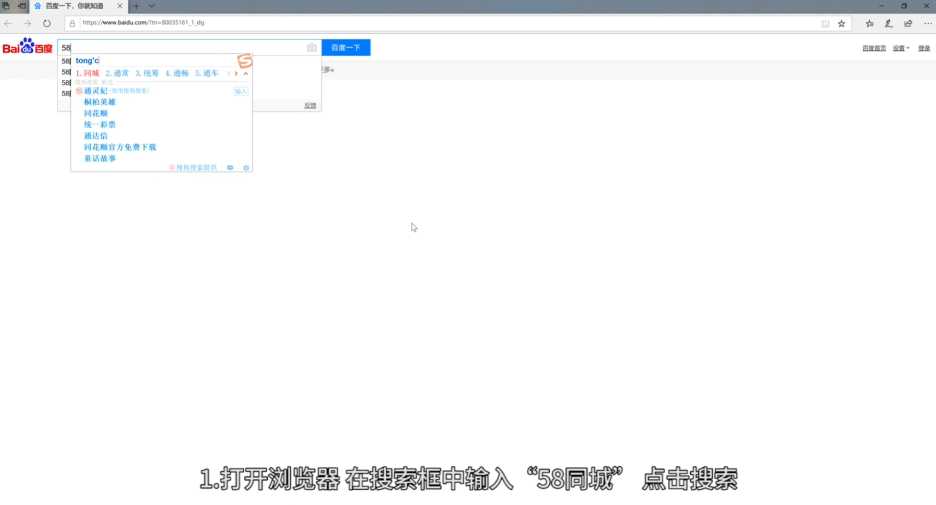
Task: Open reading view icon in address bar
Action: [825, 23]
